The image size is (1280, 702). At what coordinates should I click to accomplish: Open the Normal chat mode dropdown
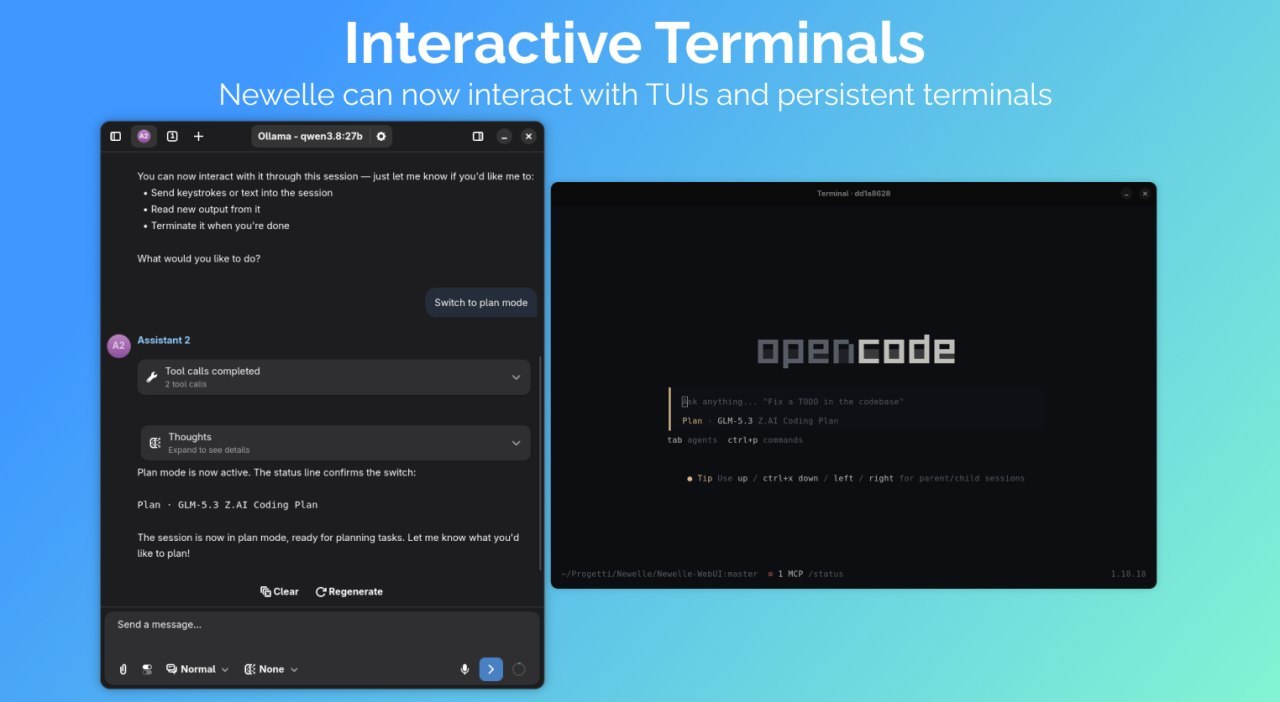coord(197,669)
